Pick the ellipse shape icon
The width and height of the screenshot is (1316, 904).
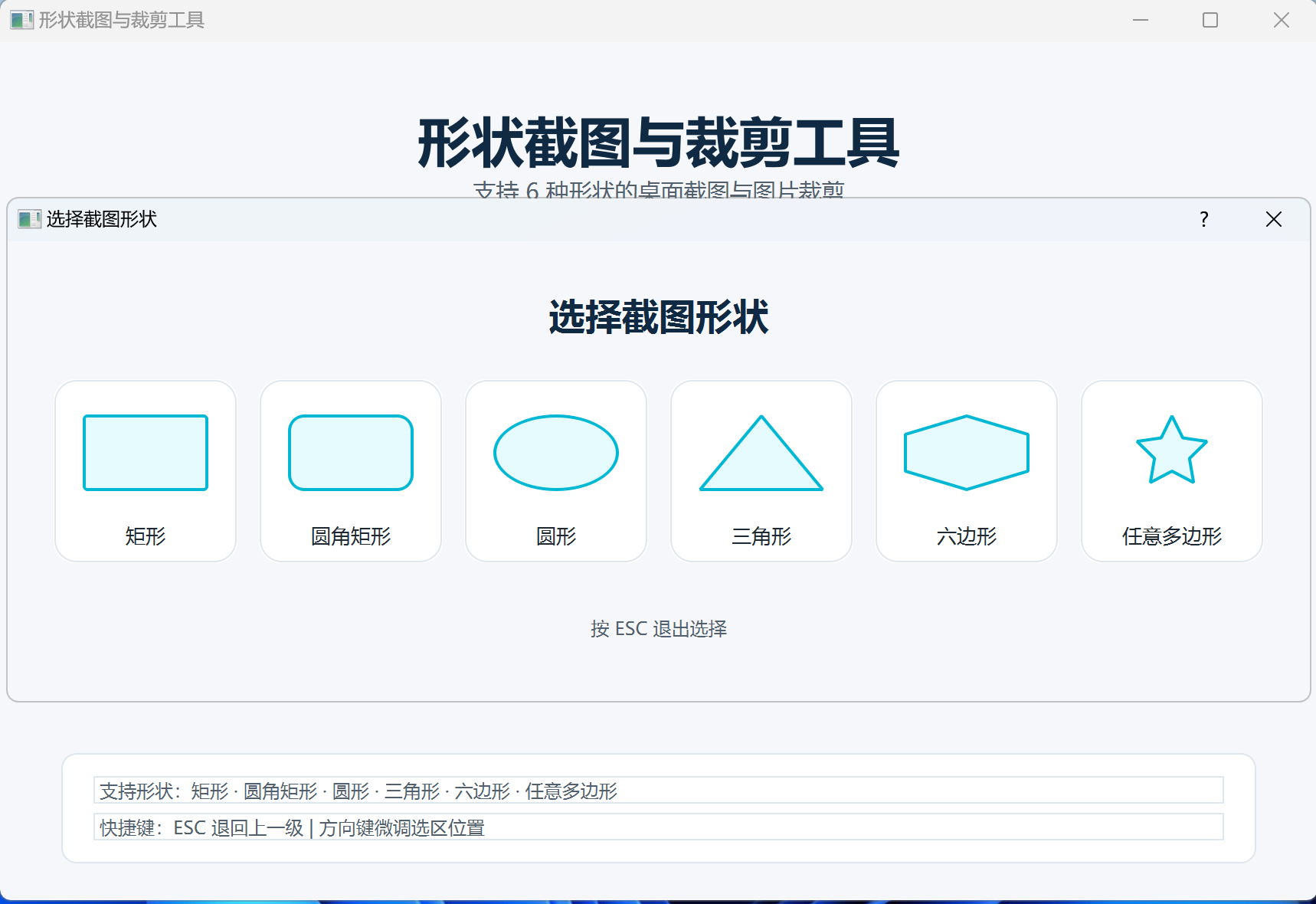(556, 453)
